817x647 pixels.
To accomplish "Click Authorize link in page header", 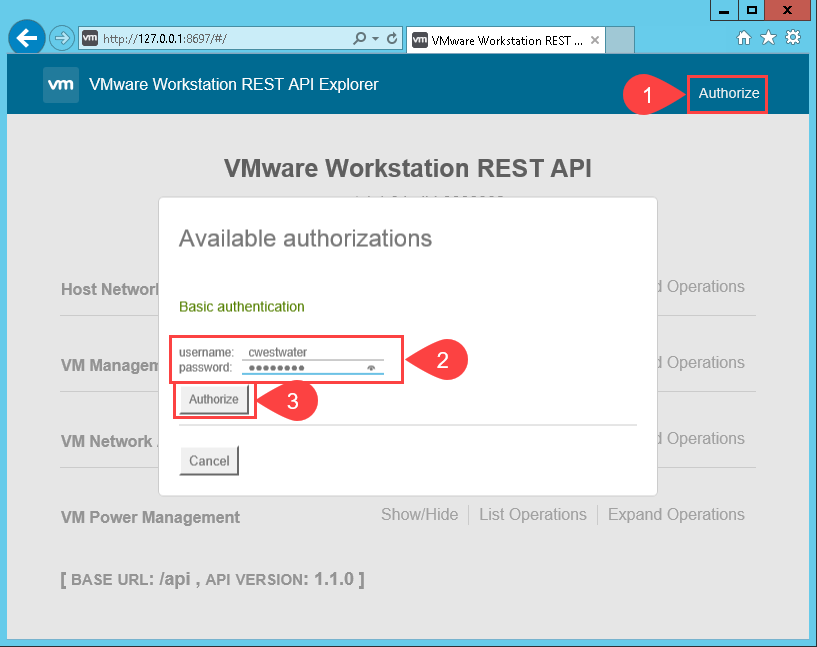I will click(x=728, y=93).
